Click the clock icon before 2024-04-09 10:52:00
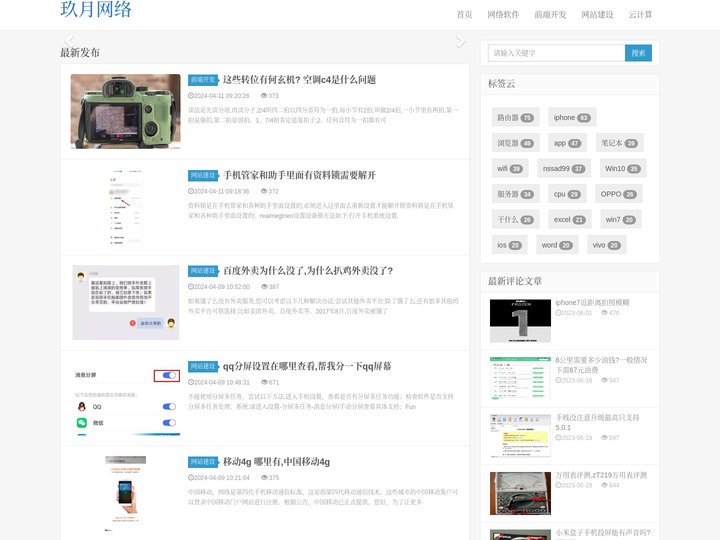This screenshot has height=540, width=720. [x=191, y=287]
